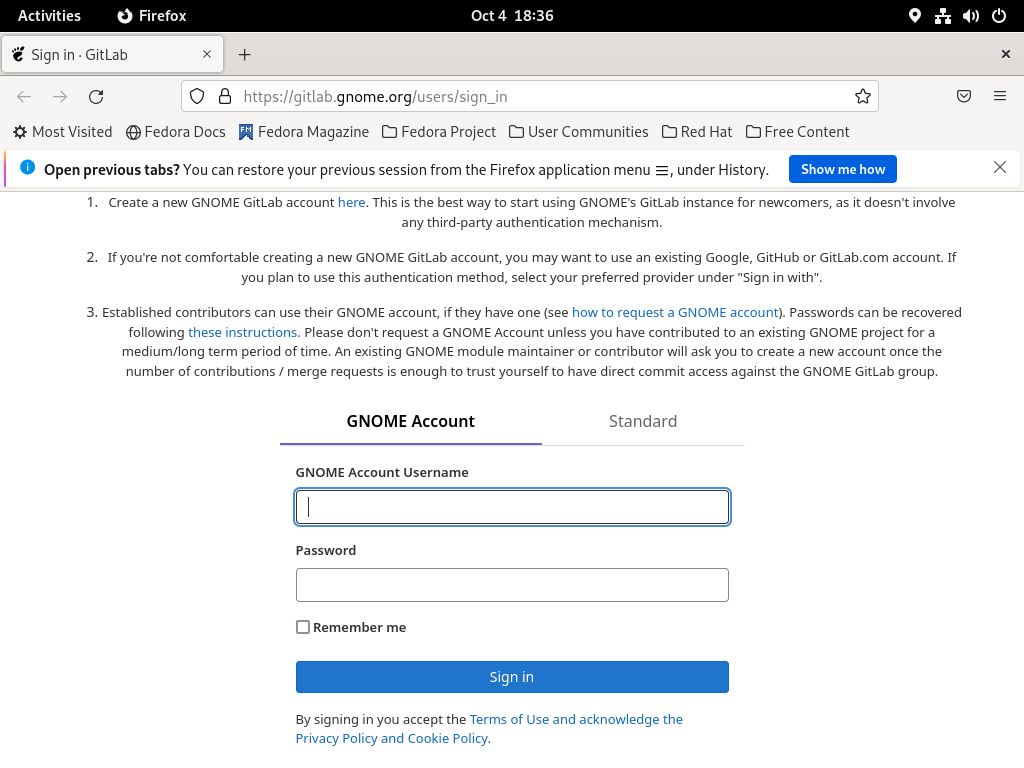Close the Sign in · GitLab tab

coord(207,54)
